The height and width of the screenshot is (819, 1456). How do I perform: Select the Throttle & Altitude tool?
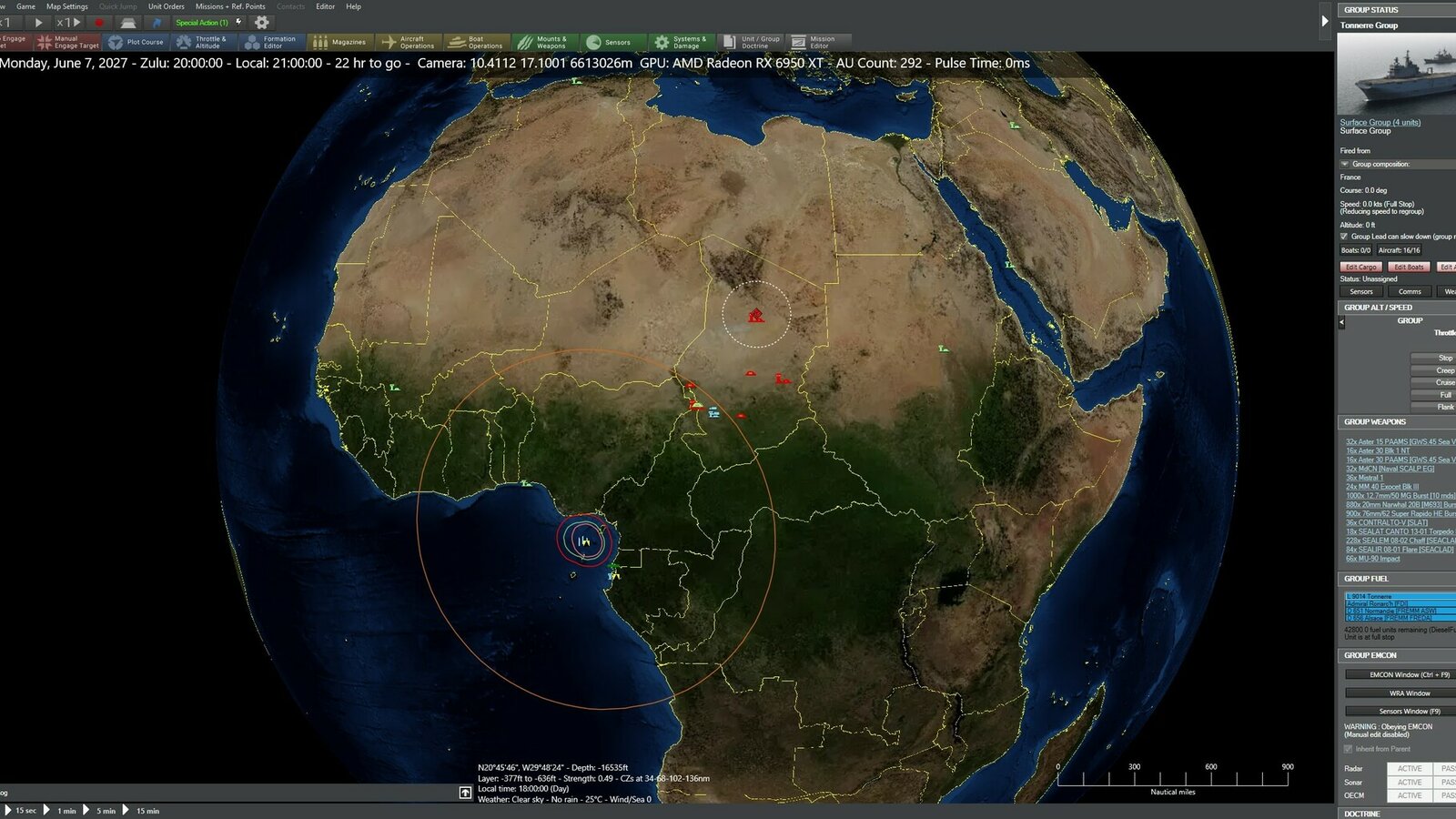click(x=206, y=41)
